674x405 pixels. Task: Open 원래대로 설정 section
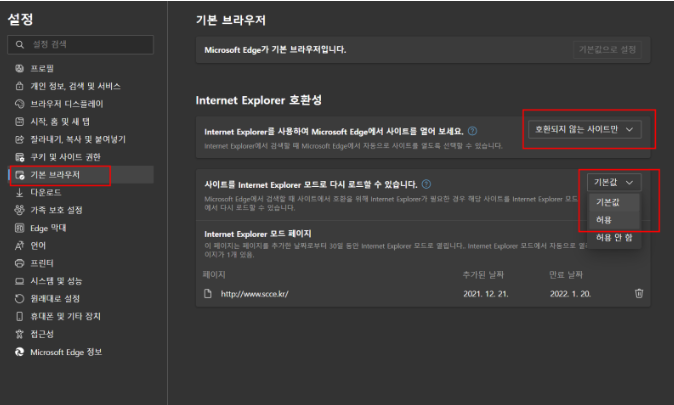pos(55,298)
